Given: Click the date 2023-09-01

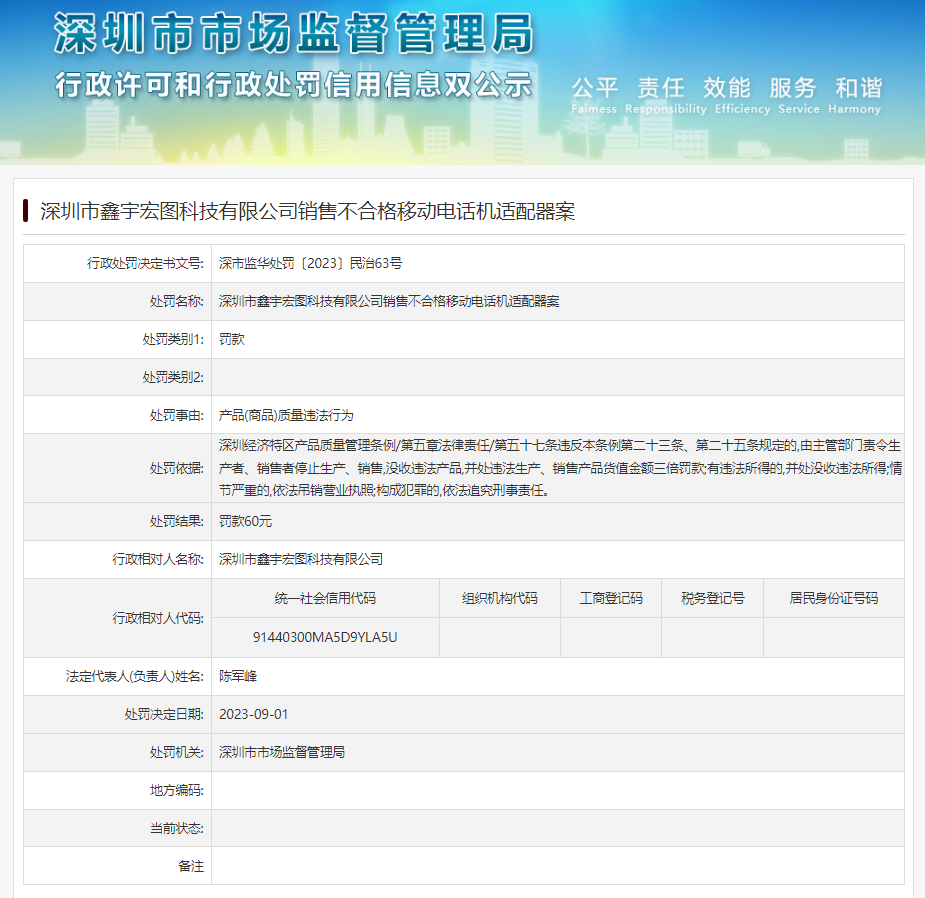Looking at the screenshot, I should coord(254,715).
